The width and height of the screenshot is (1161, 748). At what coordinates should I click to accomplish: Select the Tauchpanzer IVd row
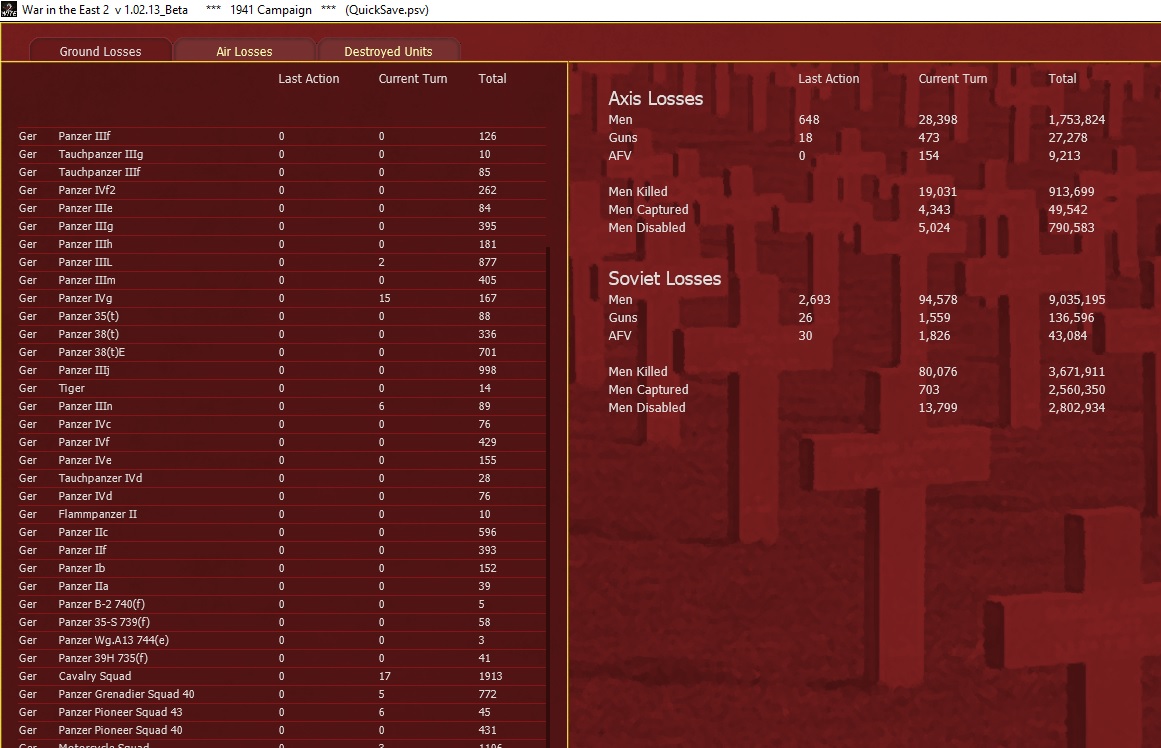pos(282,478)
